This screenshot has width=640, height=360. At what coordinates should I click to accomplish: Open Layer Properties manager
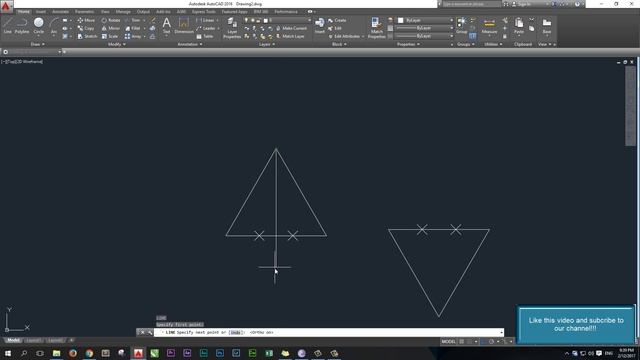coord(232,28)
